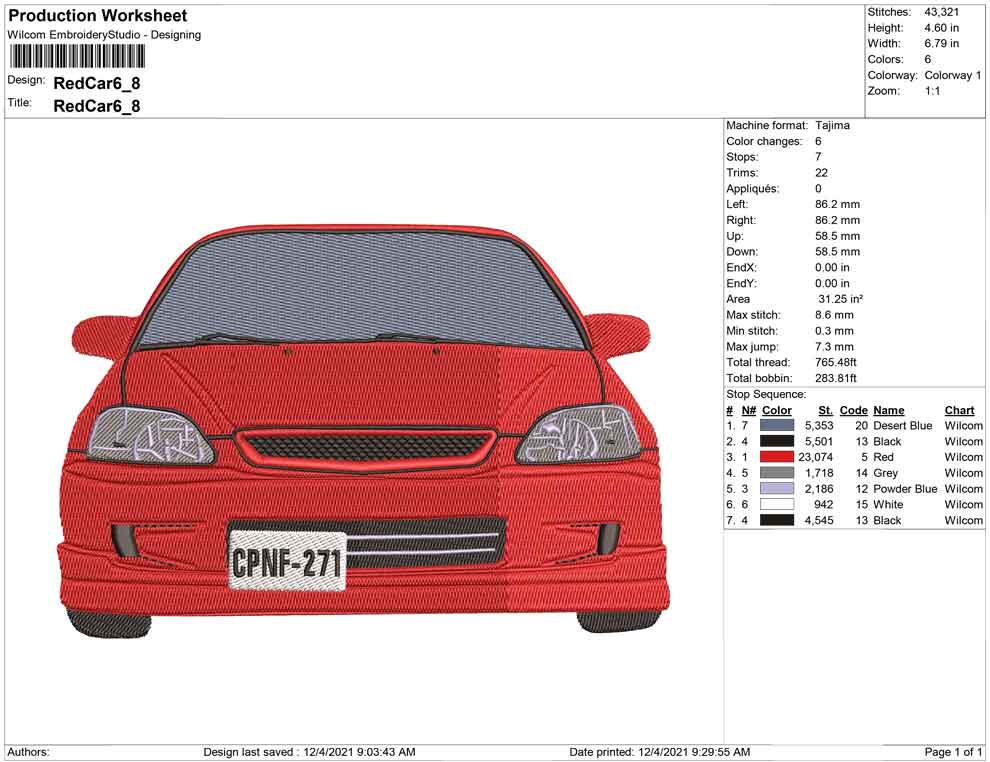Select the last Black swatch in row 7
This screenshot has width=990, height=762.
778,520
